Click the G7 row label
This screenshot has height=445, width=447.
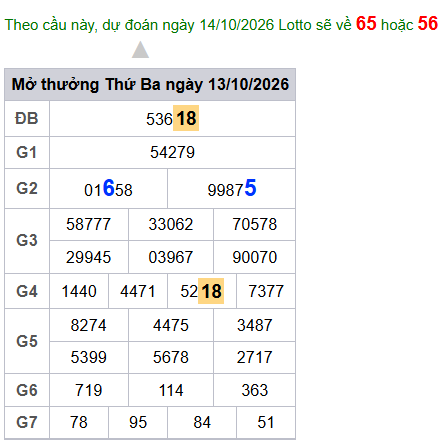[x=27, y=422]
